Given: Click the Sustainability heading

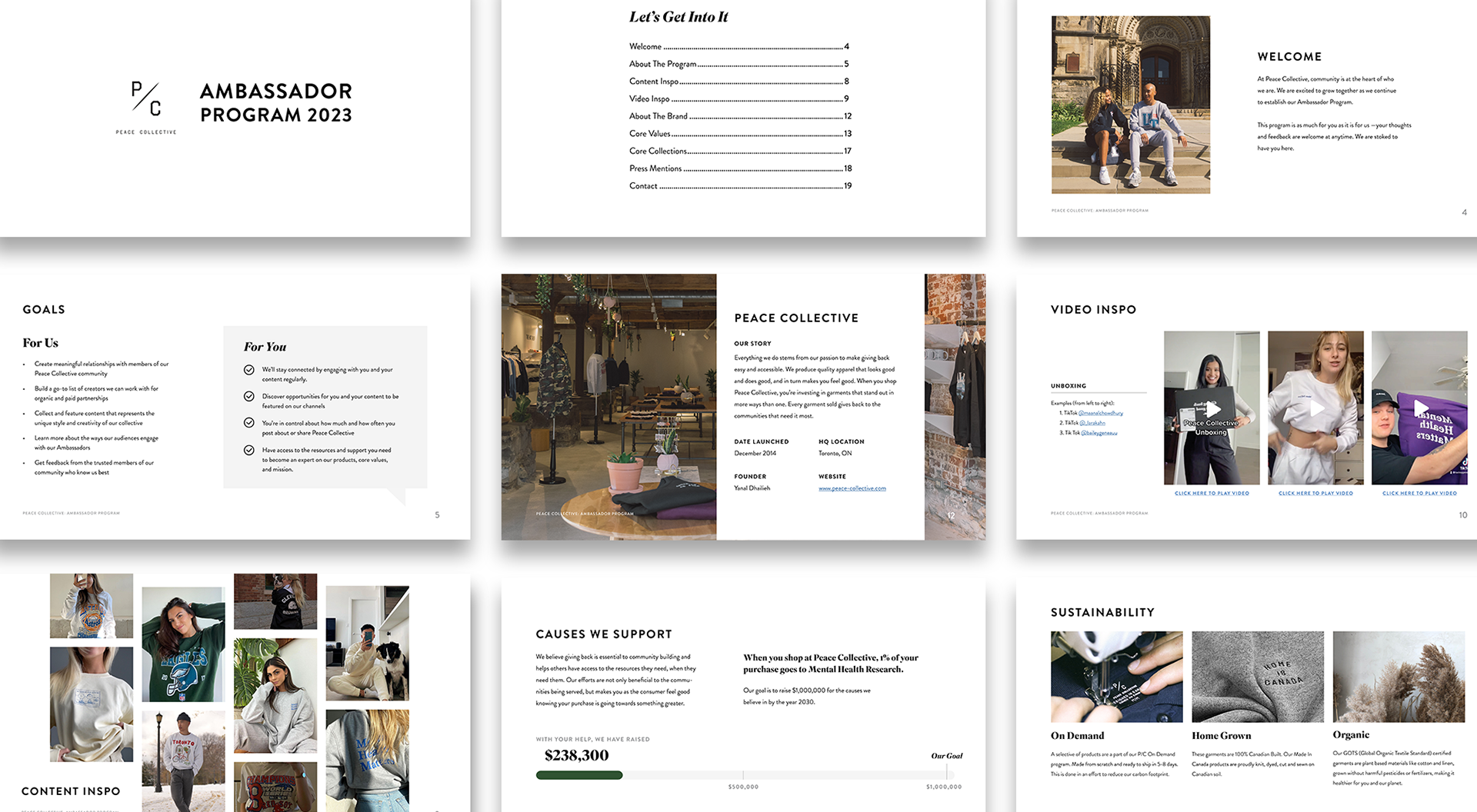Looking at the screenshot, I should [1102, 613].
